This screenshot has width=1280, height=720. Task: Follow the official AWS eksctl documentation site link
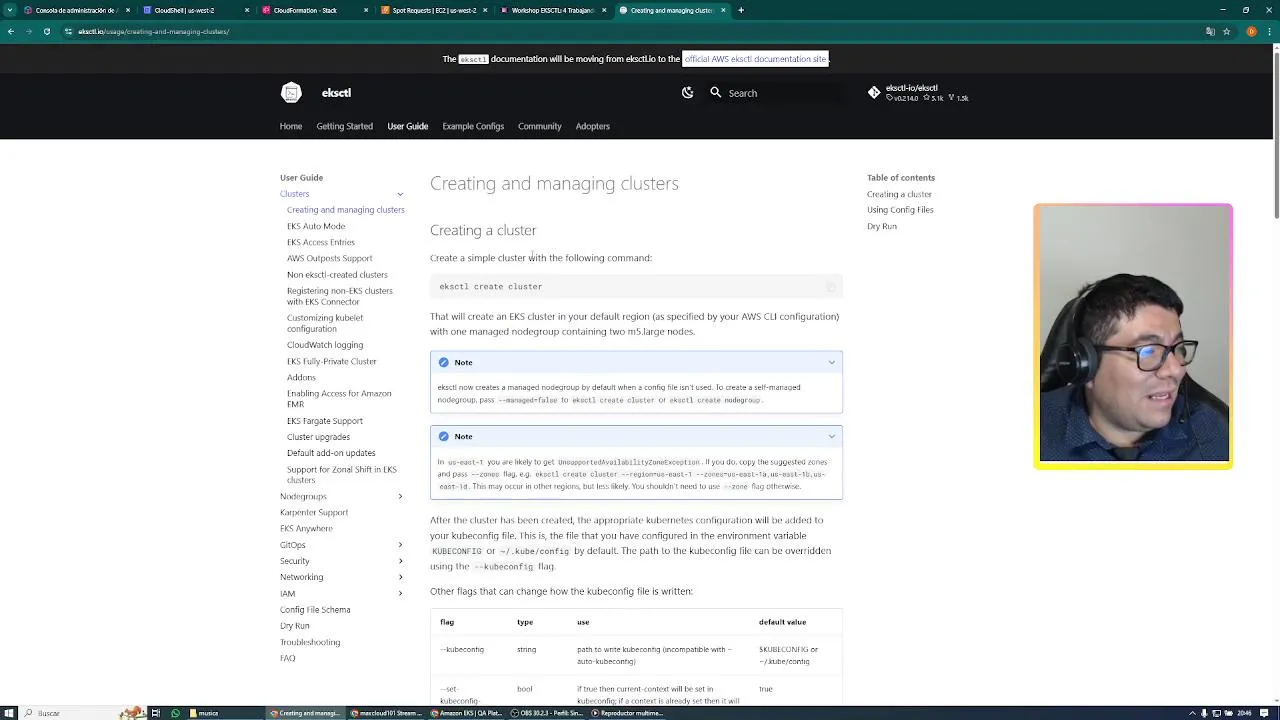click(x=755, y=59)
